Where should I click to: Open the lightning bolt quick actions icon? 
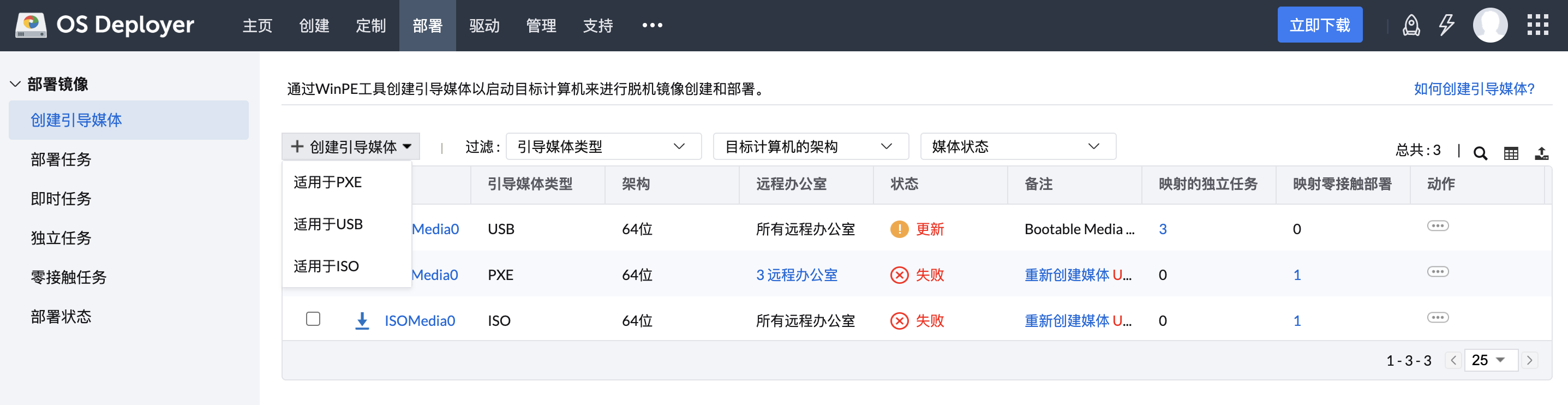pyautogui.click(x=1446, y=26)
